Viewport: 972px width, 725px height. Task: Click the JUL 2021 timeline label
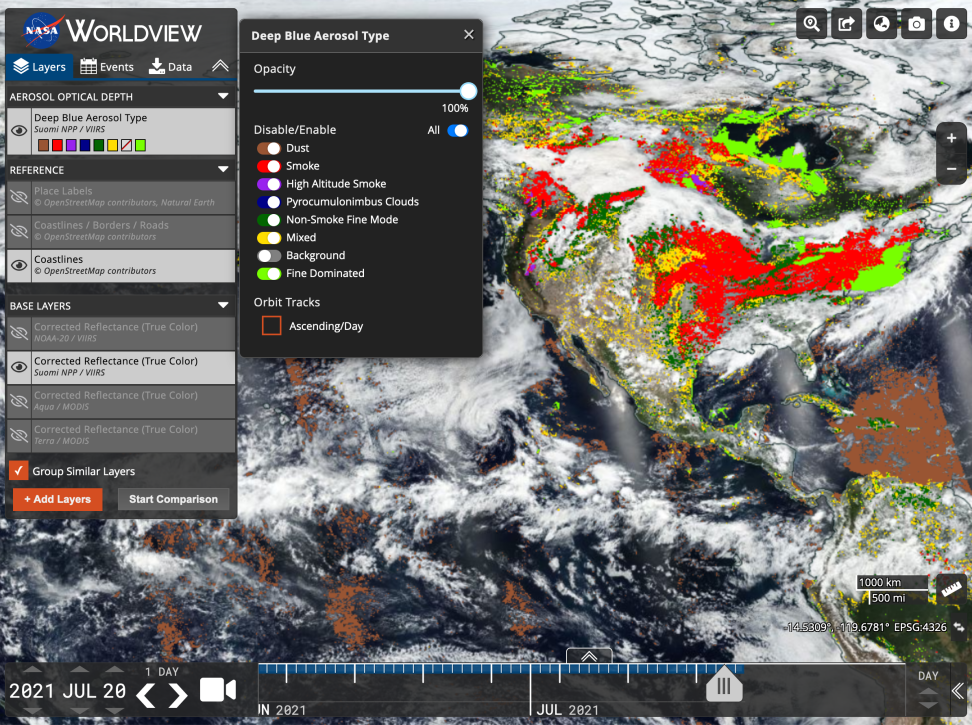568,710
